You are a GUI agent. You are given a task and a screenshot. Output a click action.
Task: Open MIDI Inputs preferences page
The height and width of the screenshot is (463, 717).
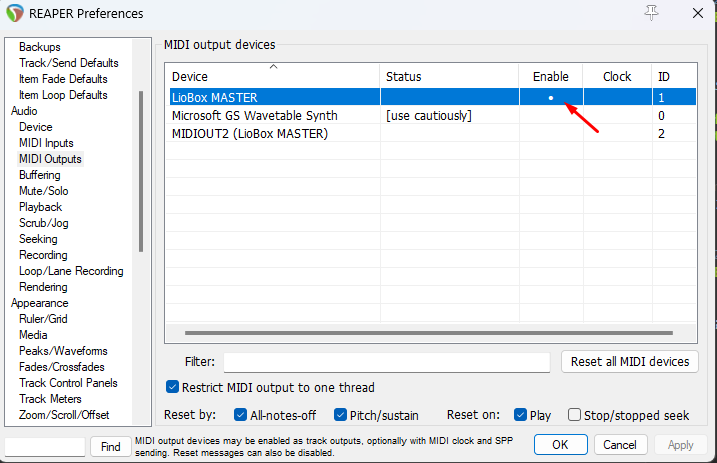[46, 143]
